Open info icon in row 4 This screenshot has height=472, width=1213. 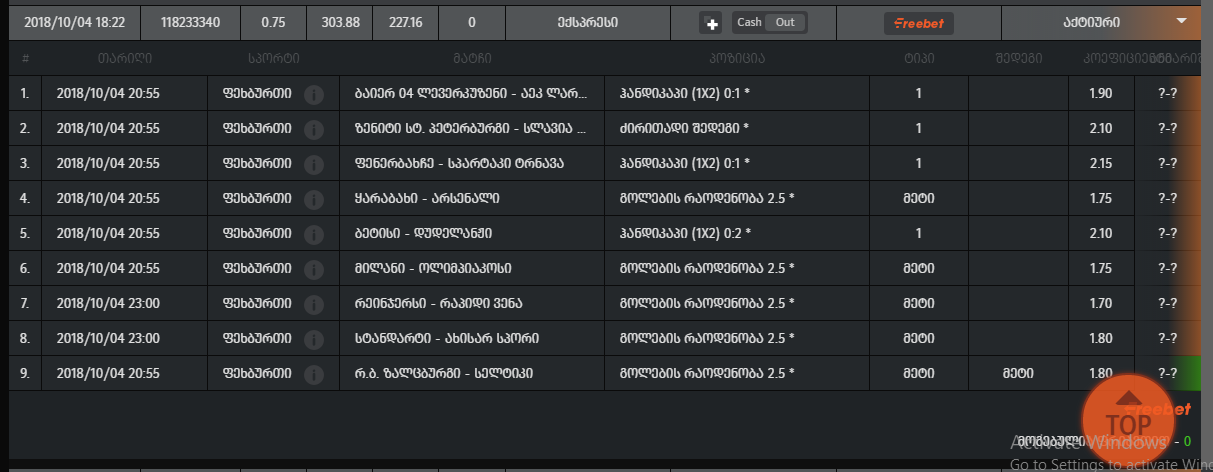coord(313,199)
